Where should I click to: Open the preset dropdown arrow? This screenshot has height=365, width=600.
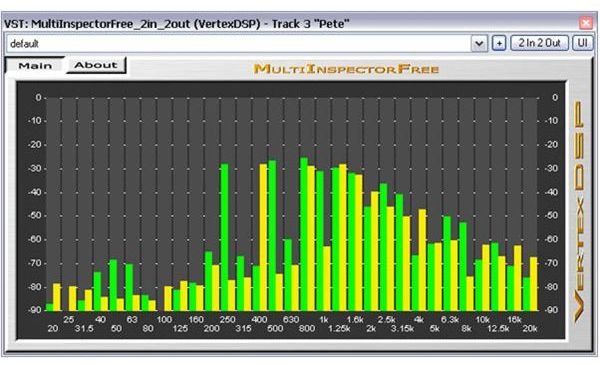(x=479, y=44)
